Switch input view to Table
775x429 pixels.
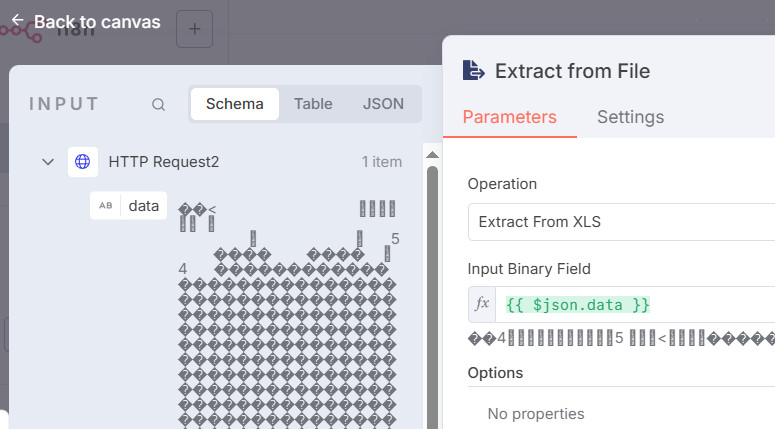313,104
